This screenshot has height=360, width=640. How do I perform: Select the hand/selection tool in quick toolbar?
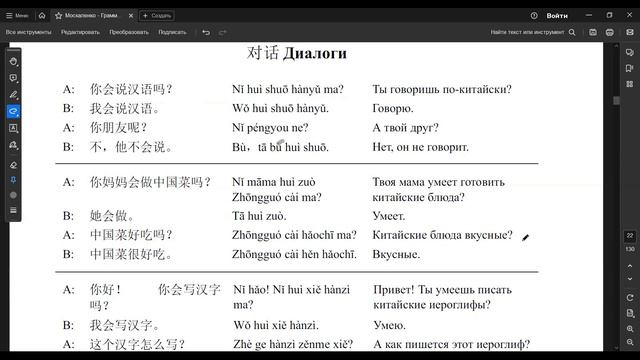tap(13, 61)
